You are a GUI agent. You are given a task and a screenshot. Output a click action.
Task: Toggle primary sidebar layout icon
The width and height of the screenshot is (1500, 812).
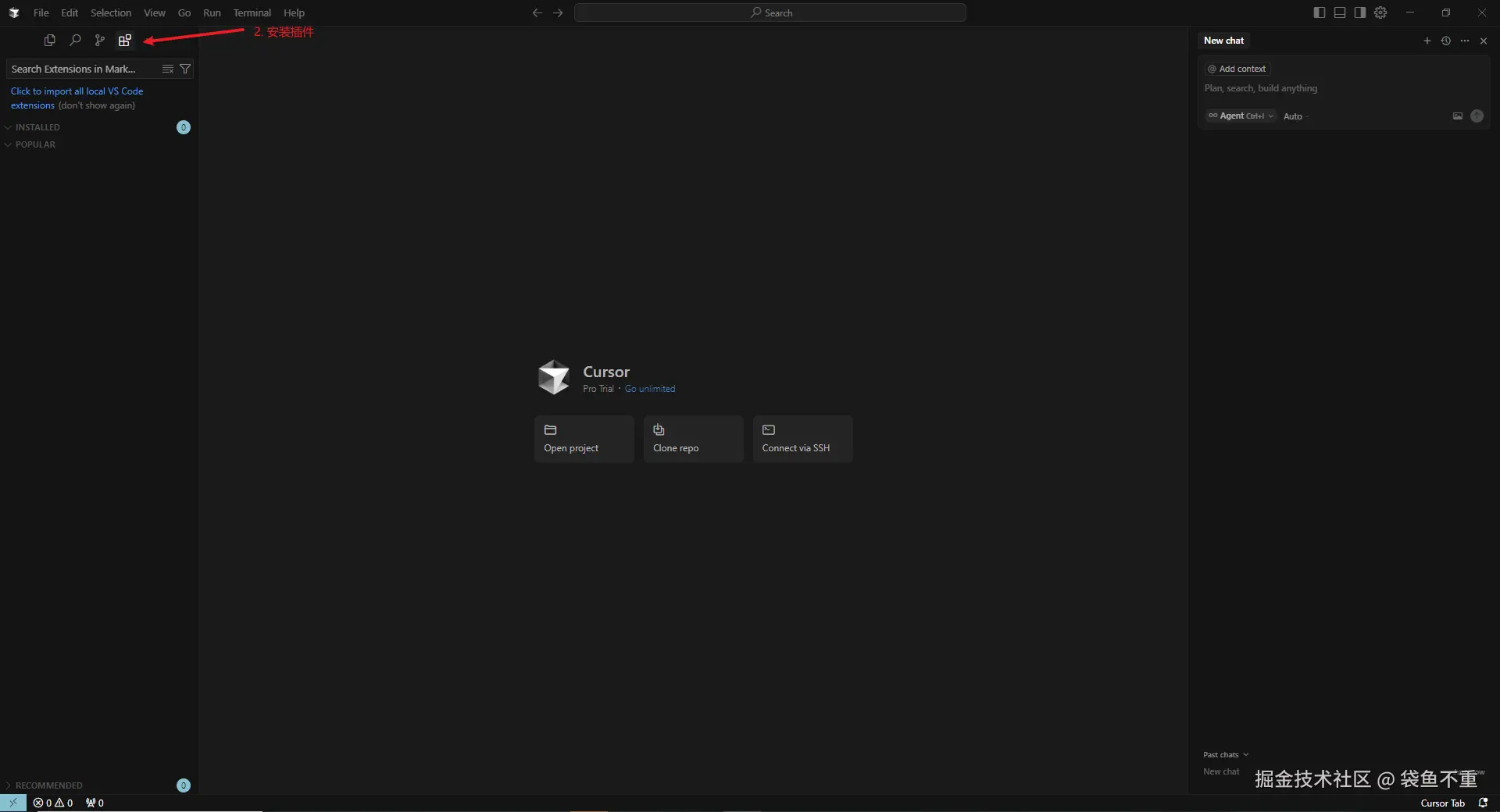coord(1320,12)
